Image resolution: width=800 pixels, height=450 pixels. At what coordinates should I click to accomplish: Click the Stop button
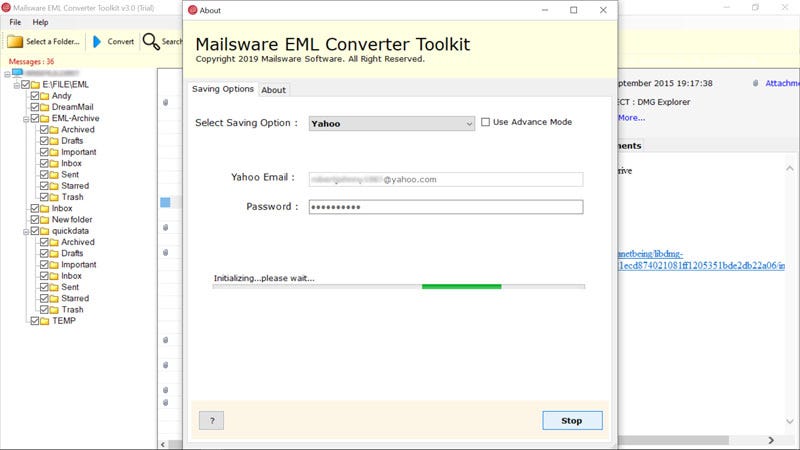pos(572,420)
